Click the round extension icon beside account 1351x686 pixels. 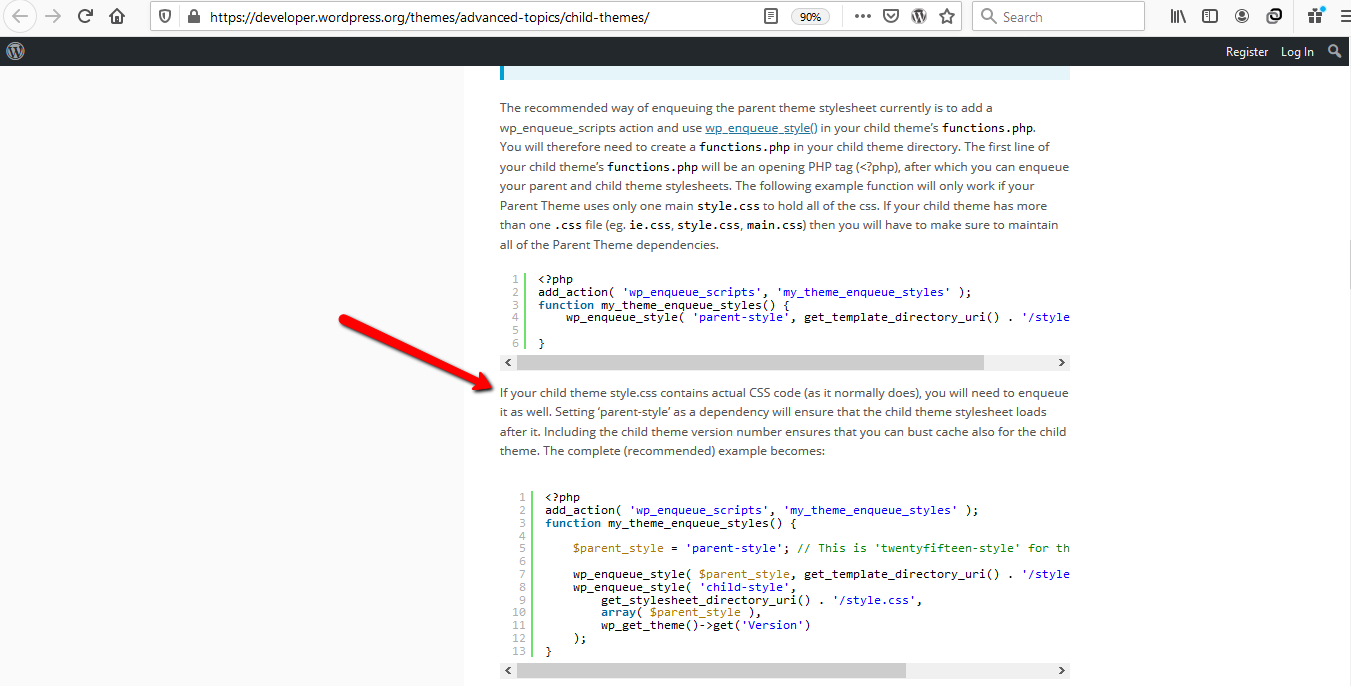[1274, 16]
